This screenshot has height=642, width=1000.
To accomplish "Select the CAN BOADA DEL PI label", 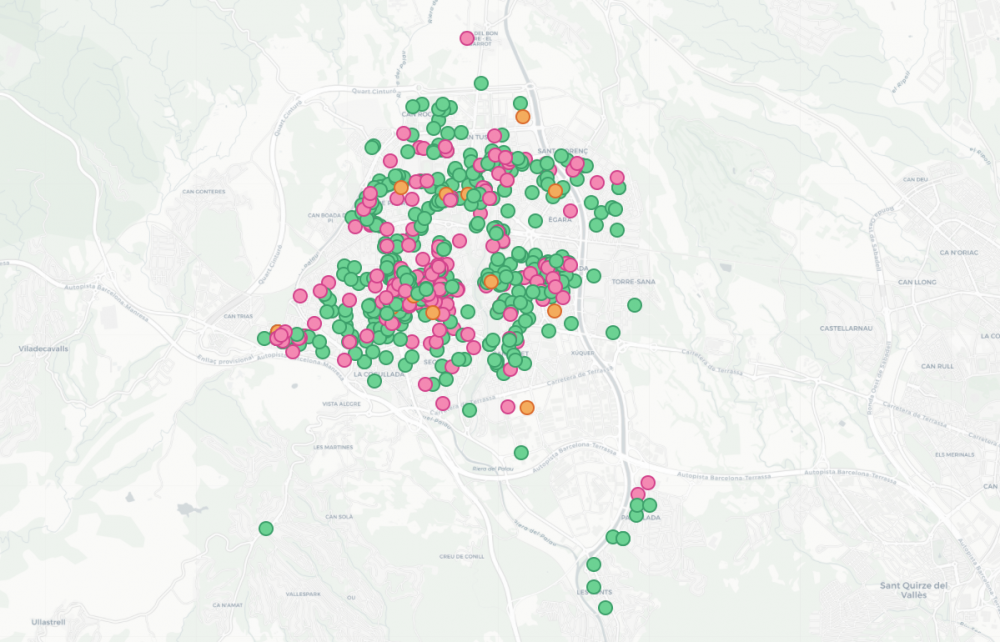I will point(328,218).
